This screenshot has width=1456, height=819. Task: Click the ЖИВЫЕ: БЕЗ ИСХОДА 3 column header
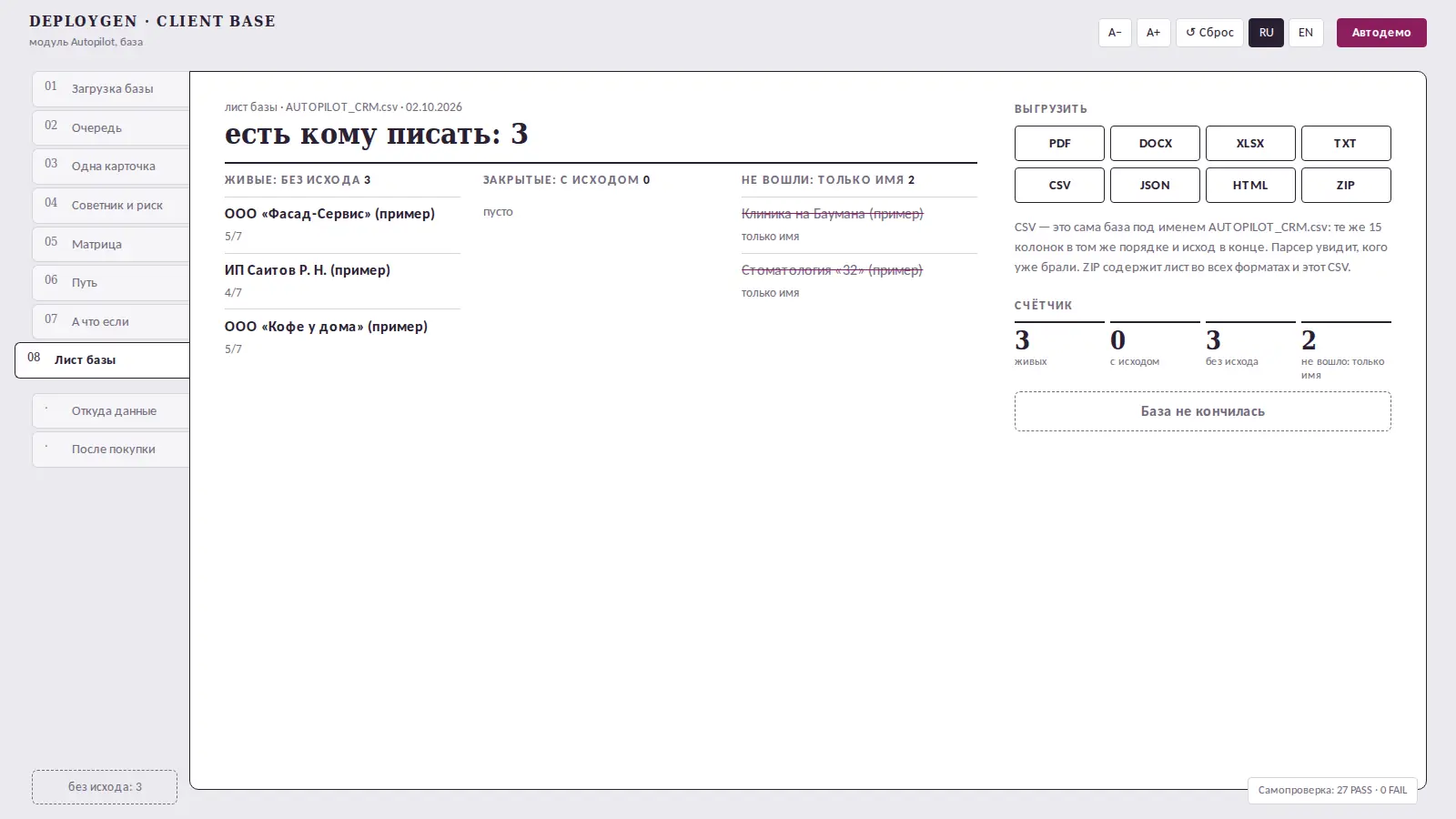click(x=298, y=180)
